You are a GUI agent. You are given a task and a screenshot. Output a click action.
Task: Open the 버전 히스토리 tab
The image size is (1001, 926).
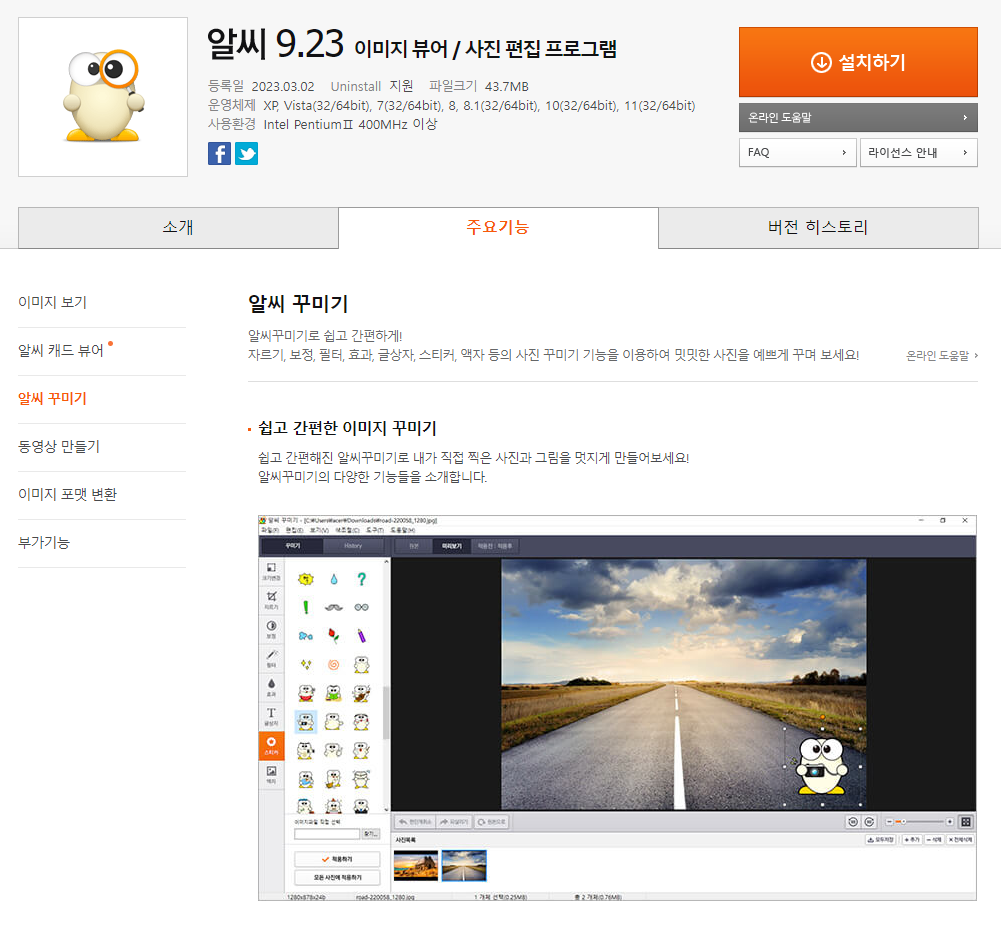818,227
